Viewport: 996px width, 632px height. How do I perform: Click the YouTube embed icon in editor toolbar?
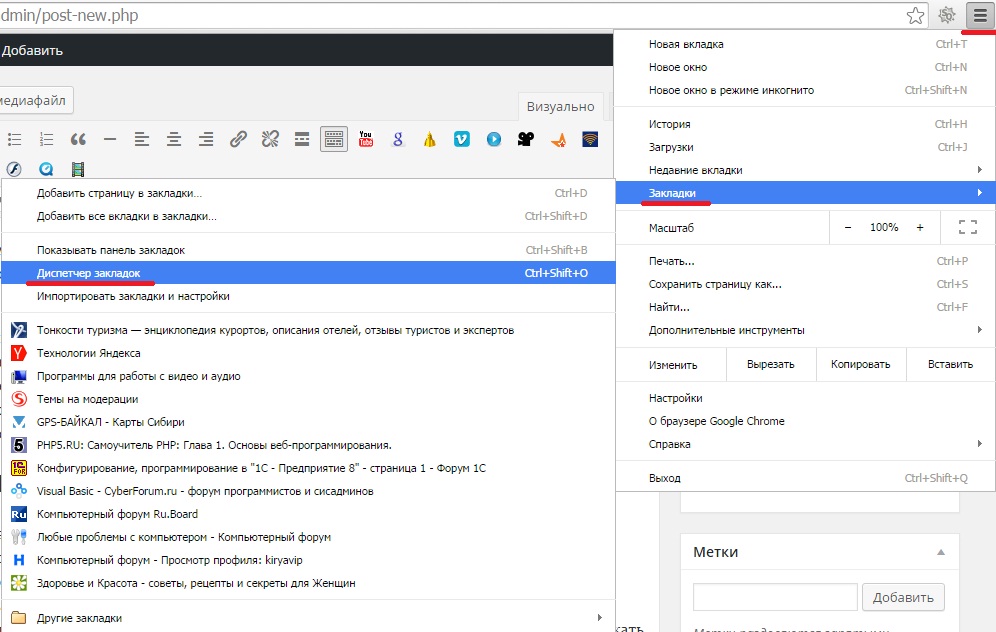pyautogui.click(x=366, y=139)
